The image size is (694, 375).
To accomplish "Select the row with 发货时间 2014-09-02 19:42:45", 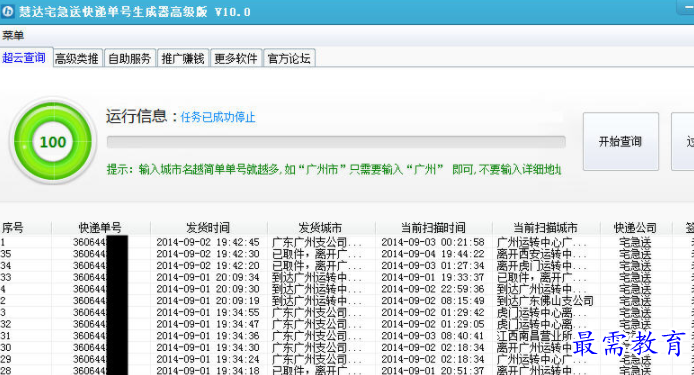I will point(347,242).
